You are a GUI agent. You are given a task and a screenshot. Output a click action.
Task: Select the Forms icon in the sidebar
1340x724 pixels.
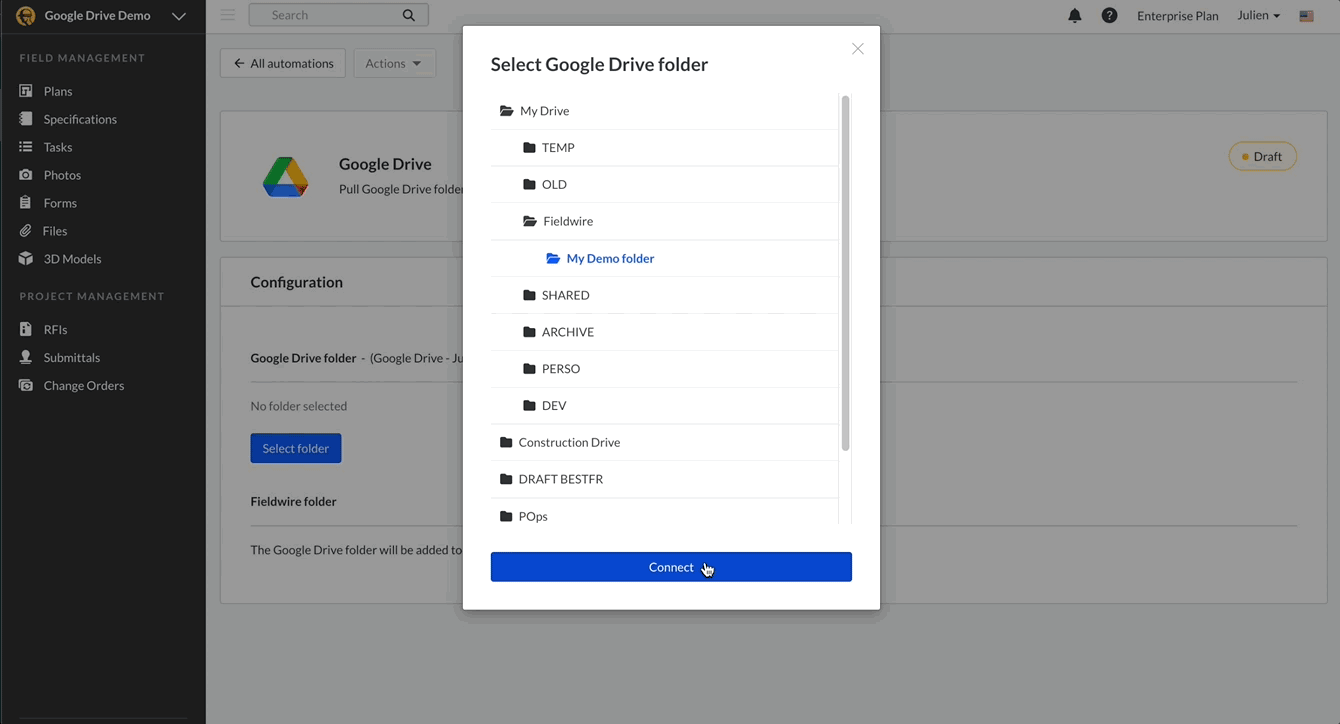[23, 202]
